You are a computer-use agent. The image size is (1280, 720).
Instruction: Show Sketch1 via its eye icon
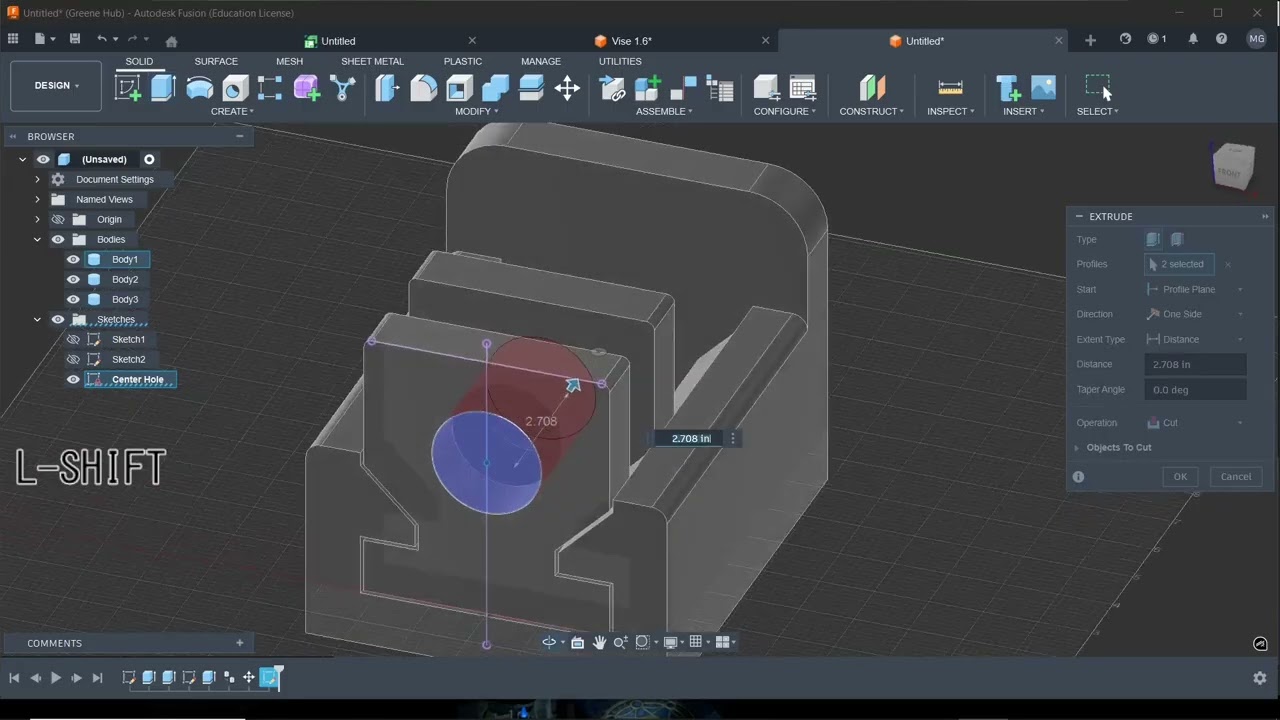(73, 339)
